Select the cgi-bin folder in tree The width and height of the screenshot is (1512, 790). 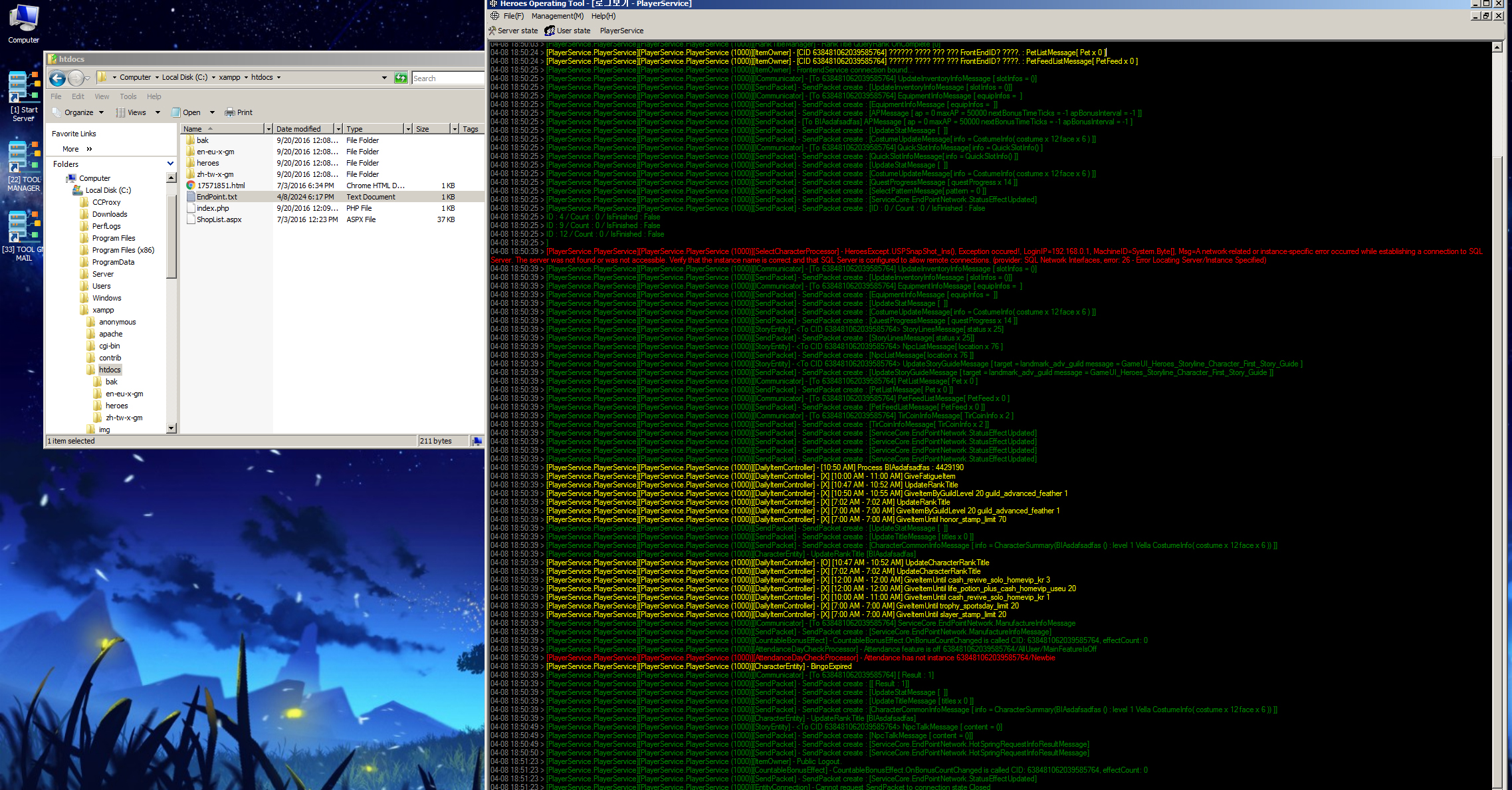(x=104, y=346)
